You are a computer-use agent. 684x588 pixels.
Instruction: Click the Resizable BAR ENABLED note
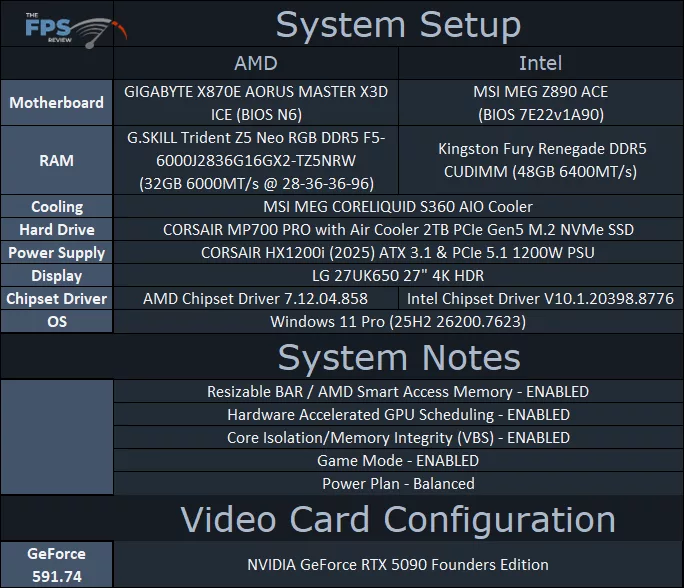pyautogui.click(x=398, y=392)
